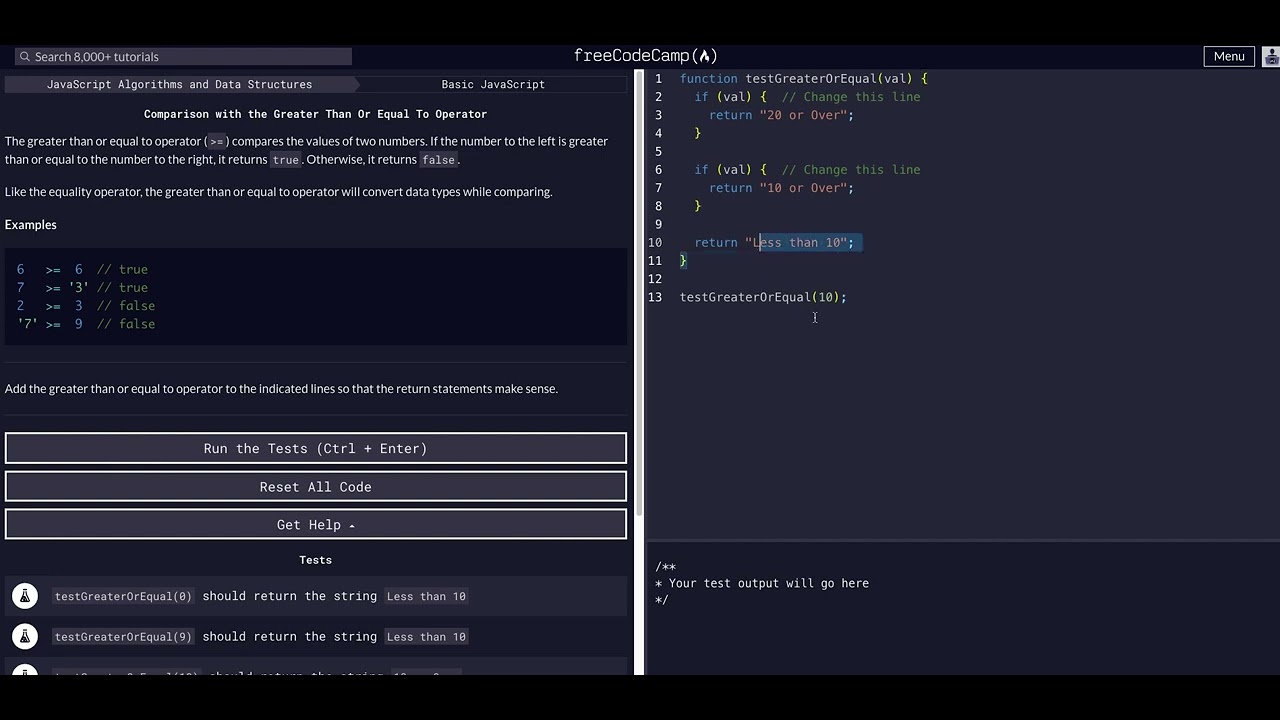
Task: Click example line "6 >= 6 // true"
Action: pos(82,270)
